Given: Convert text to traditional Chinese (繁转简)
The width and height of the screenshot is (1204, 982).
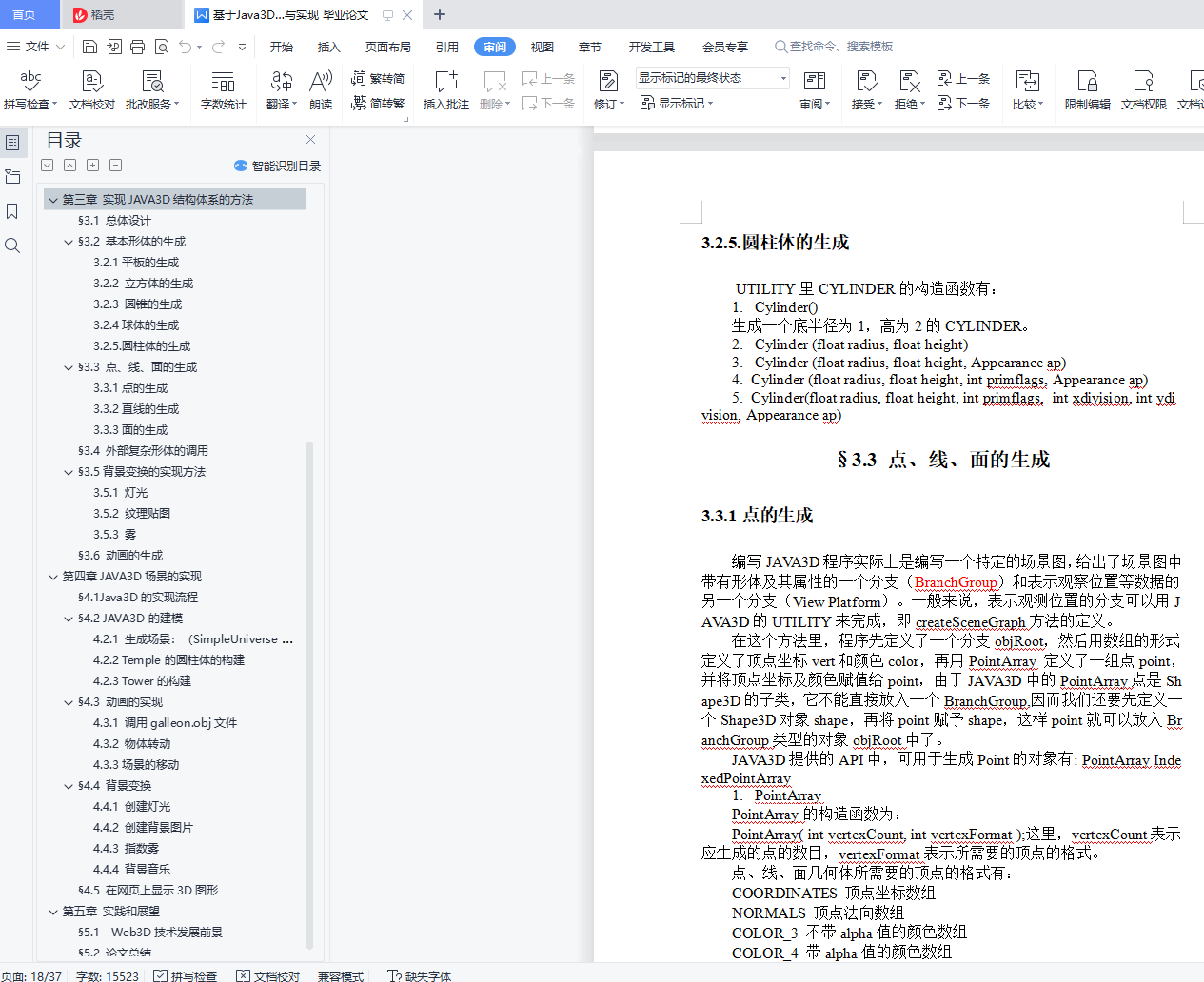Looking at the screenshot, I should point(378,78).
